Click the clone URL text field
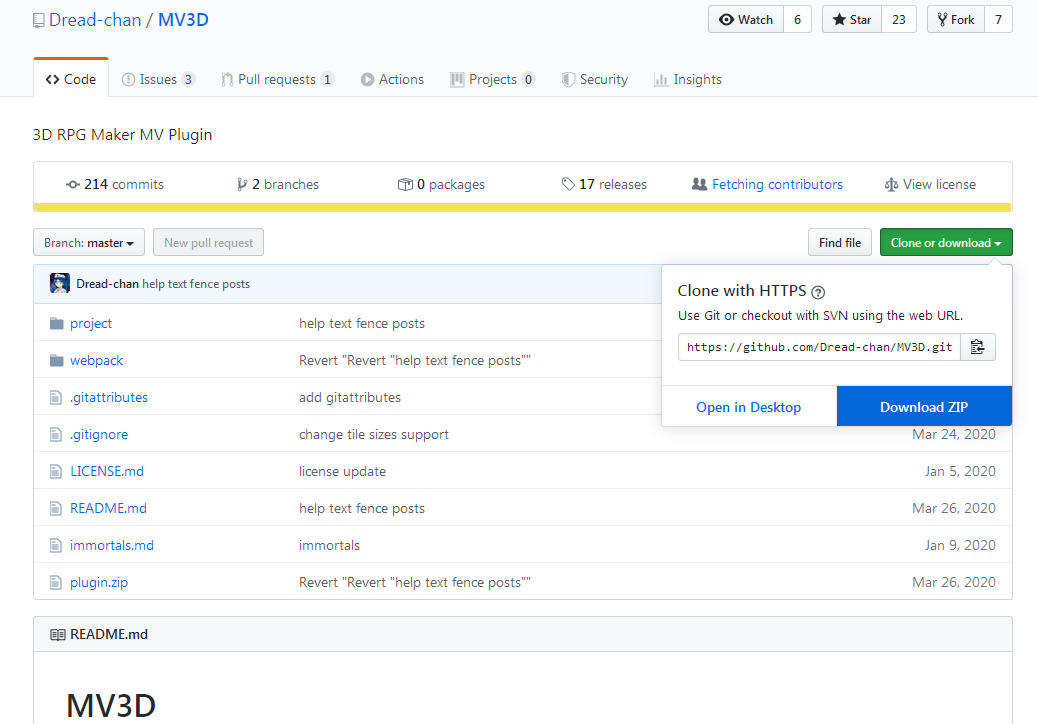Screen dimensions: 1038x724 820,347
